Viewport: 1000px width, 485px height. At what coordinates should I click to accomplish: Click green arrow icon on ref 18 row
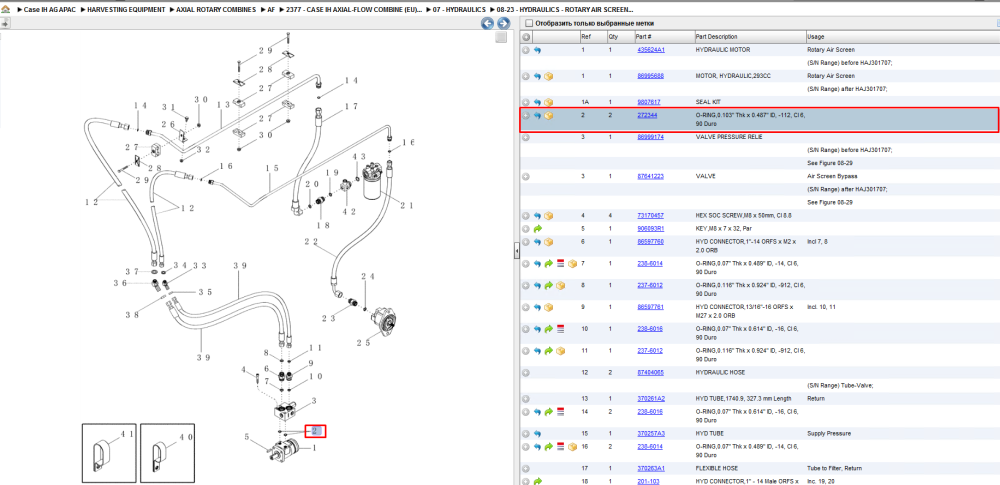coord(537,481)
